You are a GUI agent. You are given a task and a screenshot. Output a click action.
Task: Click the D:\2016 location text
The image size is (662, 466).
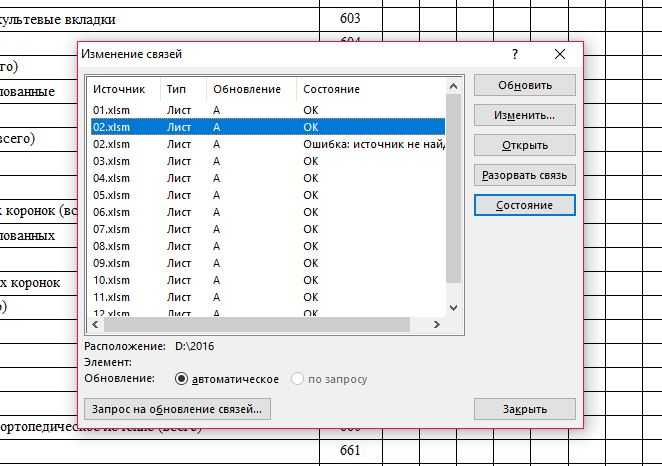195,346
